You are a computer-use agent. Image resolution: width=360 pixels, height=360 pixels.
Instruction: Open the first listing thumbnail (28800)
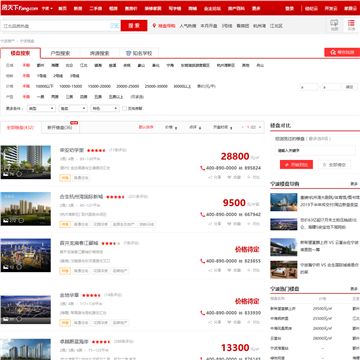[26, 162]
